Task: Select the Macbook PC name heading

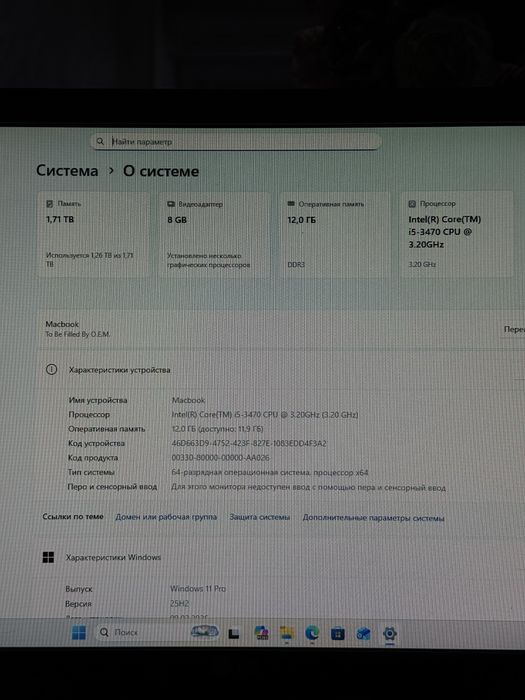Action: tap(62, 324)
